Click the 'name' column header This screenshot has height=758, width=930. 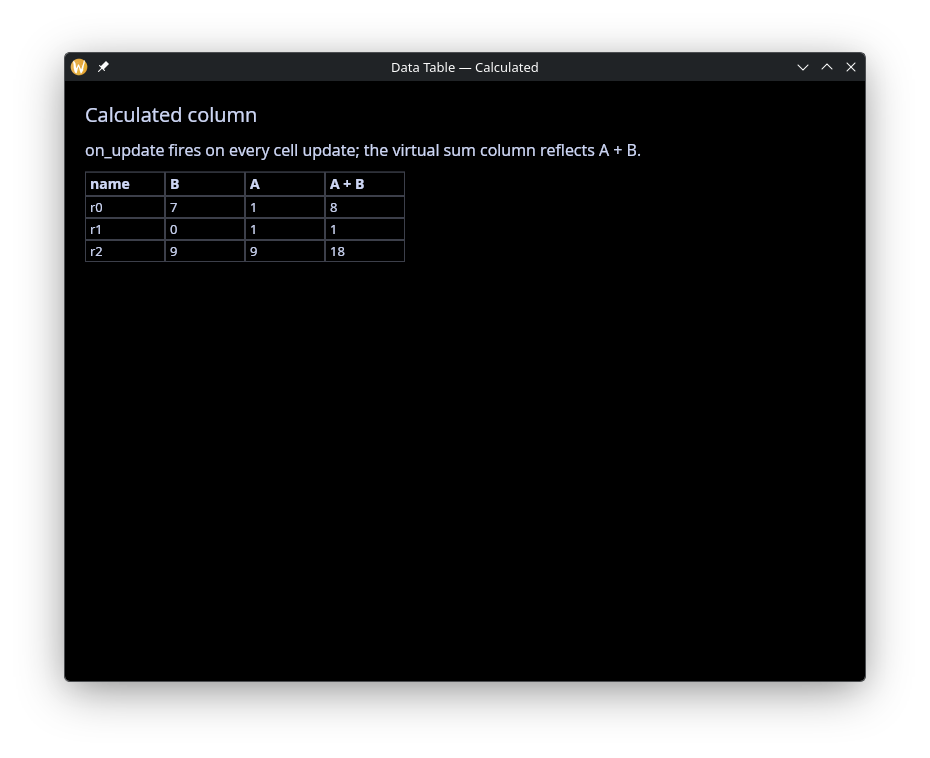pyautogui.click(x=125, y=184)
